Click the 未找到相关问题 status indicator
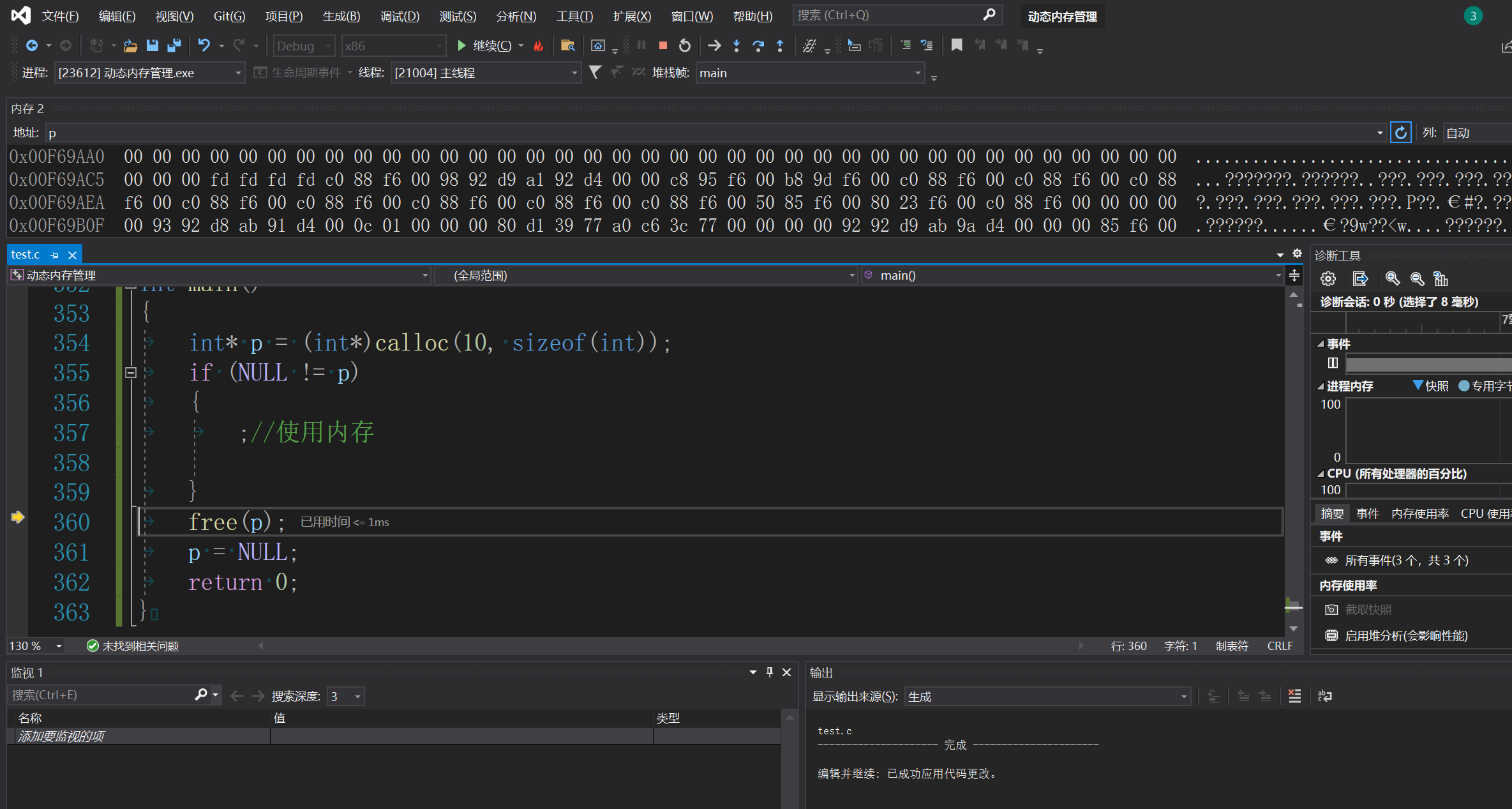 [x=133, y=646]
